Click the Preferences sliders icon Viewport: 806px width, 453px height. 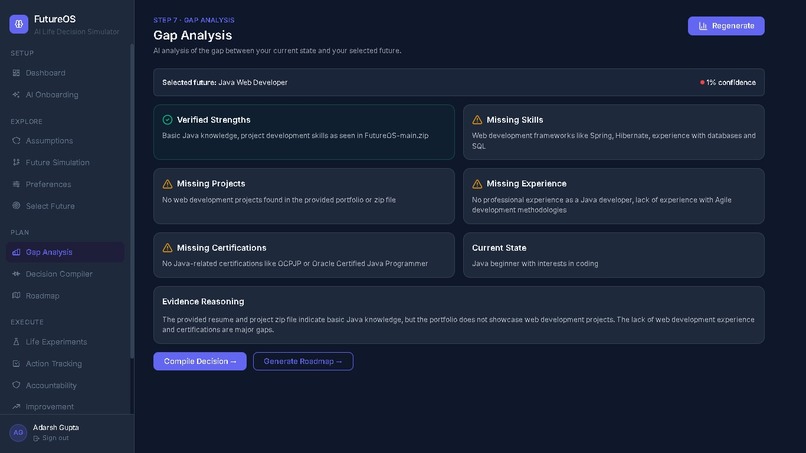[16, 184]
